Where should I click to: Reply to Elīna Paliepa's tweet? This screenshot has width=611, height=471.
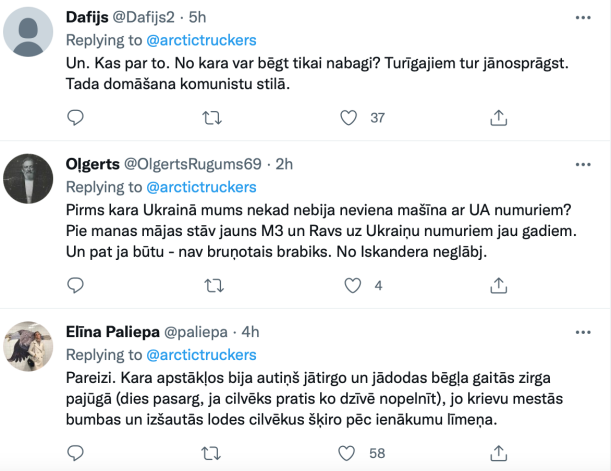(x=76, y=452)
